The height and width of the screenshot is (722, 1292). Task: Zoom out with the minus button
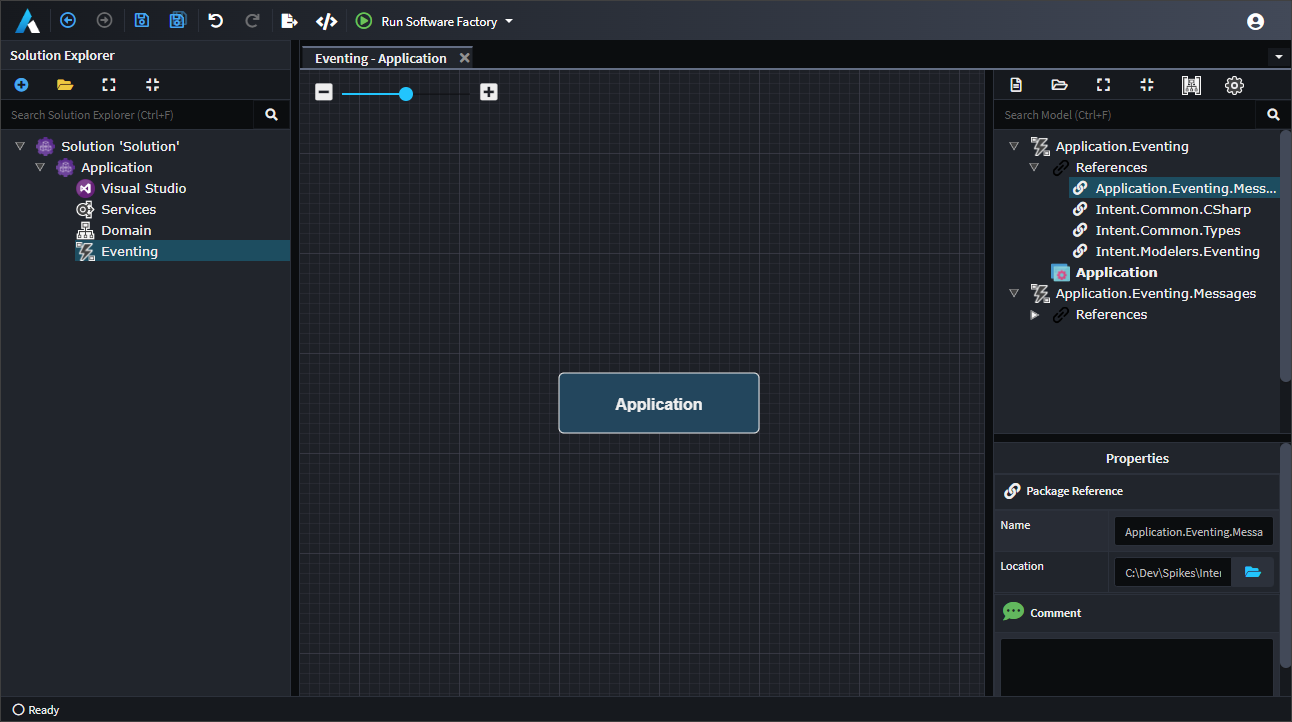point(323,92)
